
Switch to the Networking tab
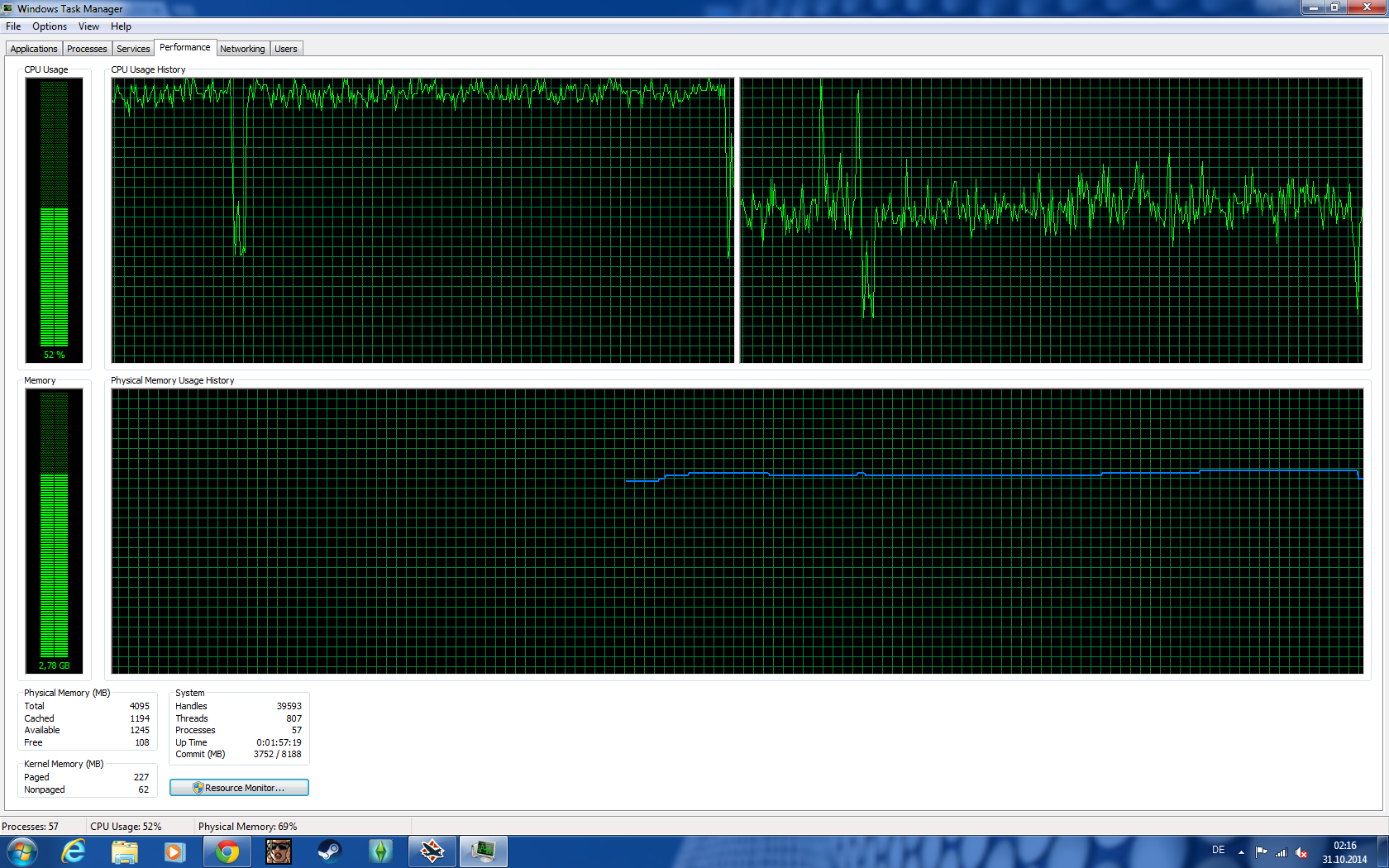[242, 49]
